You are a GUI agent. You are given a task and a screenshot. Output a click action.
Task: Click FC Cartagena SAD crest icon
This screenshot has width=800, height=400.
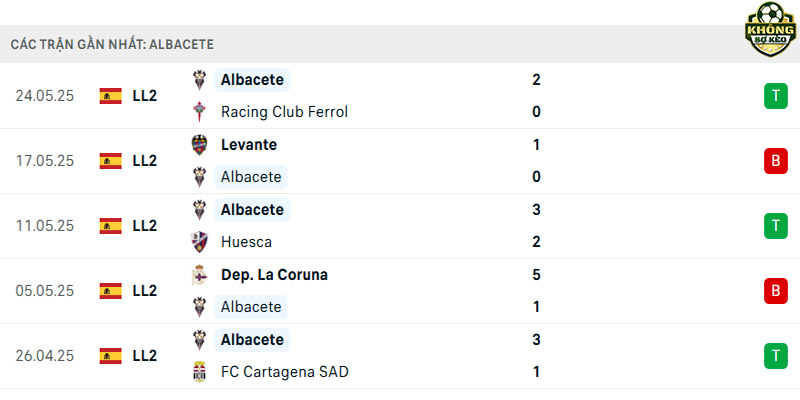tap(199, 371)
